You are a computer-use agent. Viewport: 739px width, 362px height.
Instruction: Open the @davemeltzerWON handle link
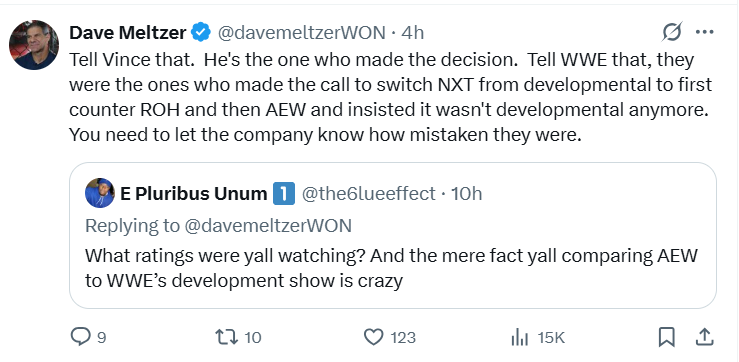(x=301, y=33)
